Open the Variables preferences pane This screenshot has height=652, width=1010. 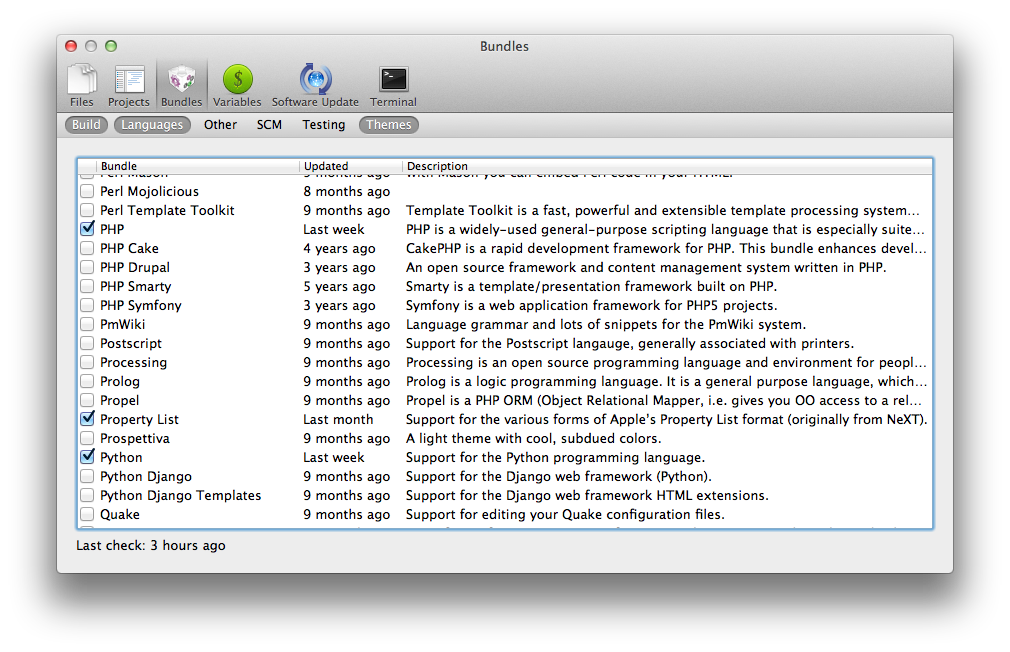(x=237, y=86)
